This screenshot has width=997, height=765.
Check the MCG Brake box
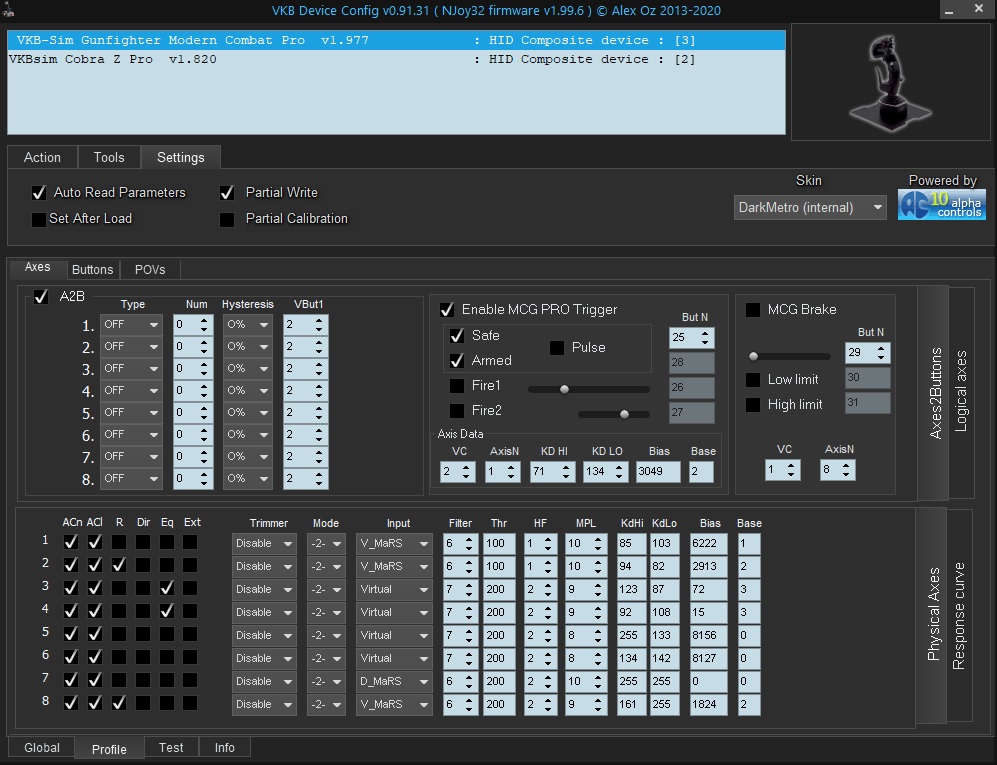(753, 310)
